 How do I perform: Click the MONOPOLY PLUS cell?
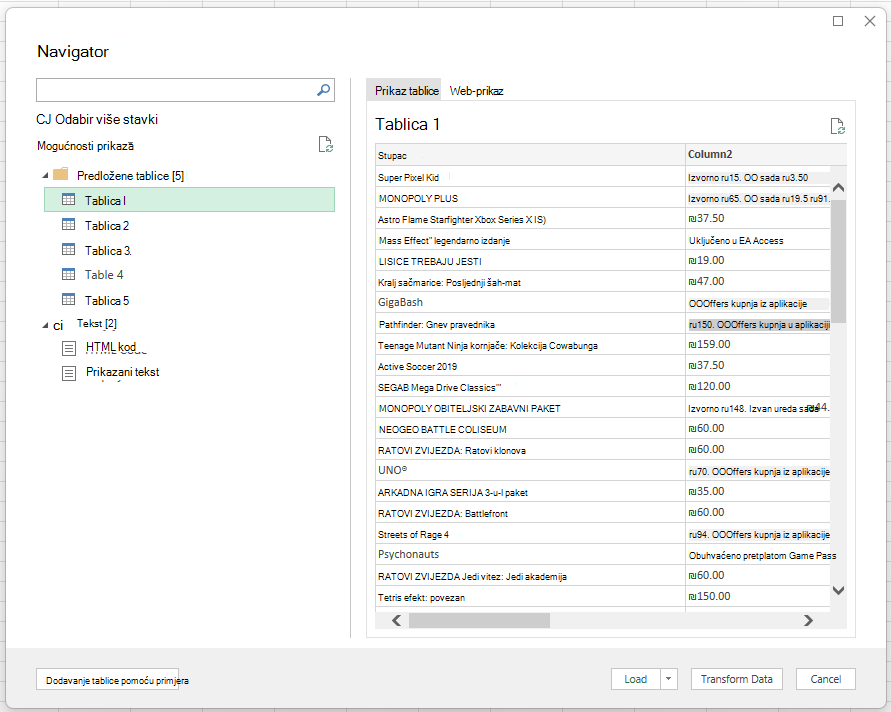[530, 198]
